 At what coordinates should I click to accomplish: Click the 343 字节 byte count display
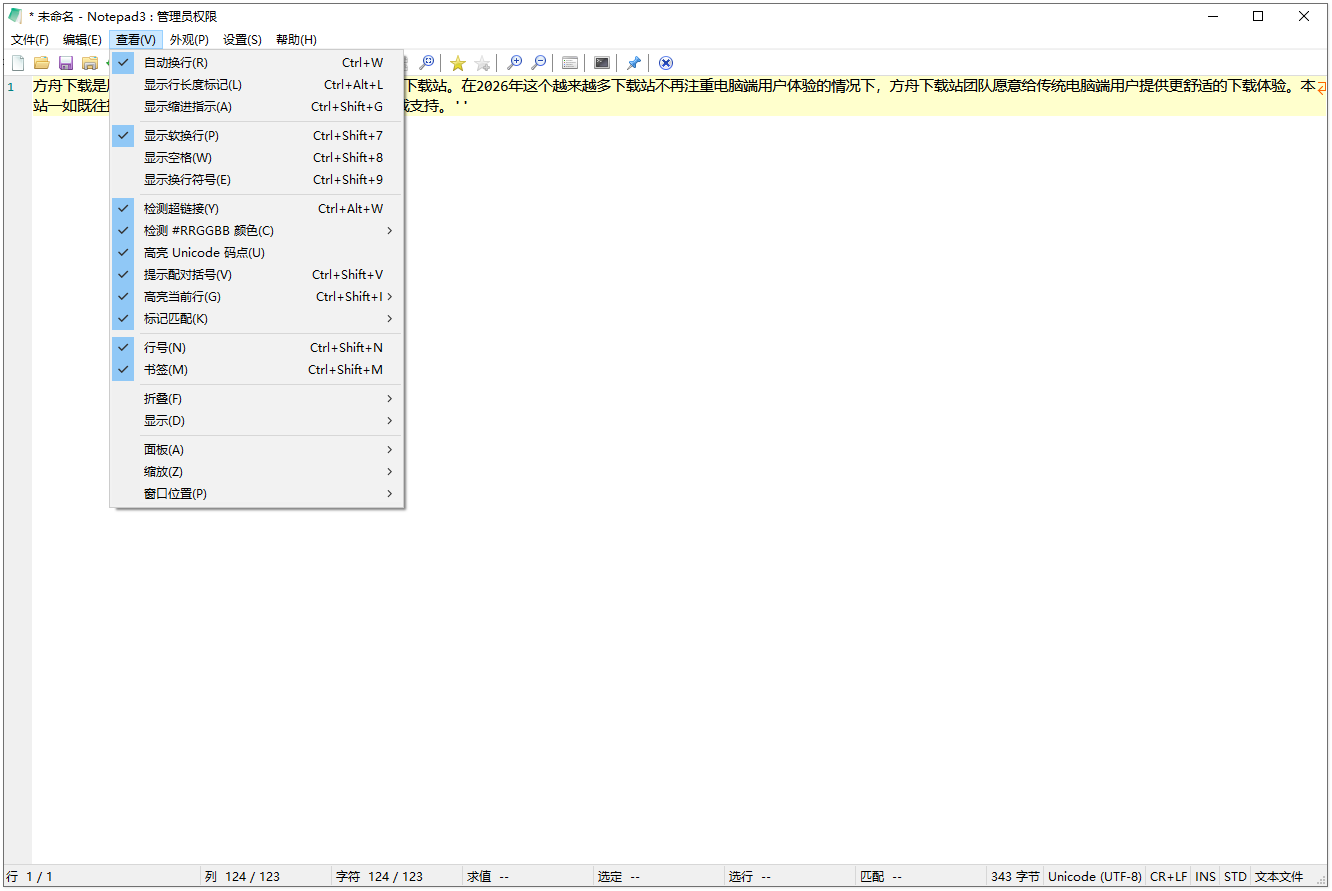pyautogui.click(x=1015, y=876)
